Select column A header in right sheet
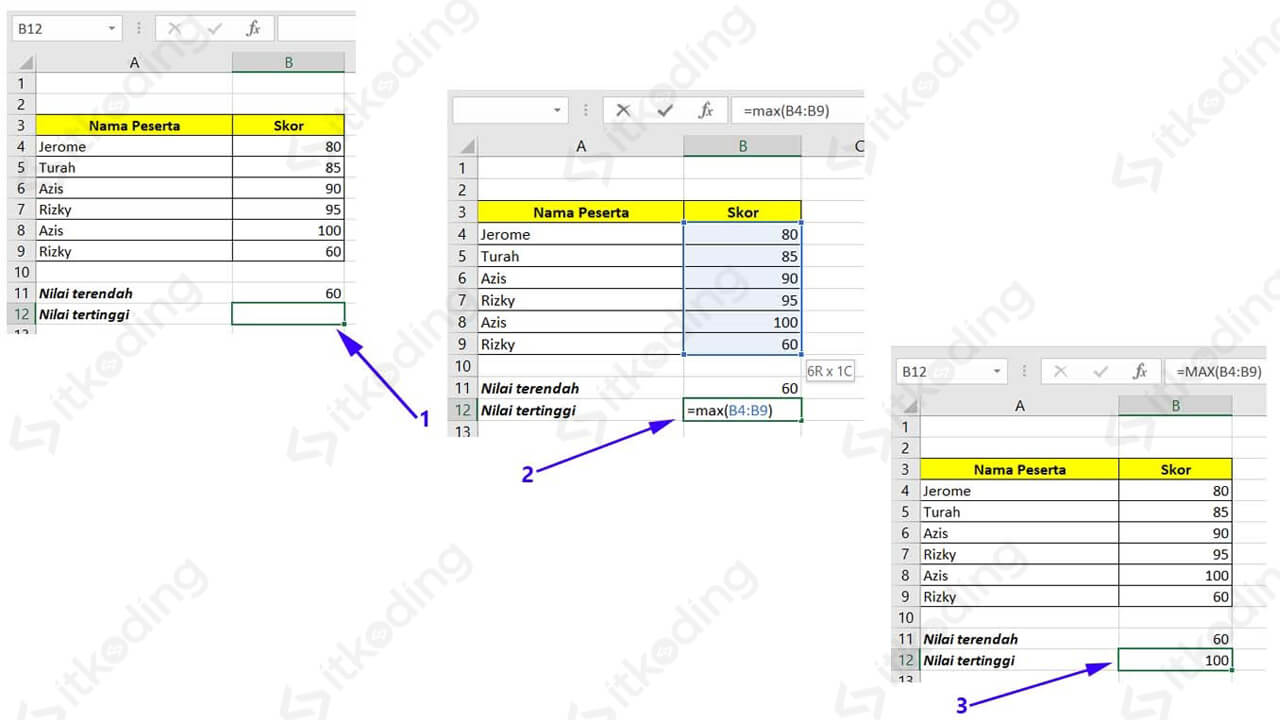Viewport: 1280px width, 720px height. (1019, 406)
